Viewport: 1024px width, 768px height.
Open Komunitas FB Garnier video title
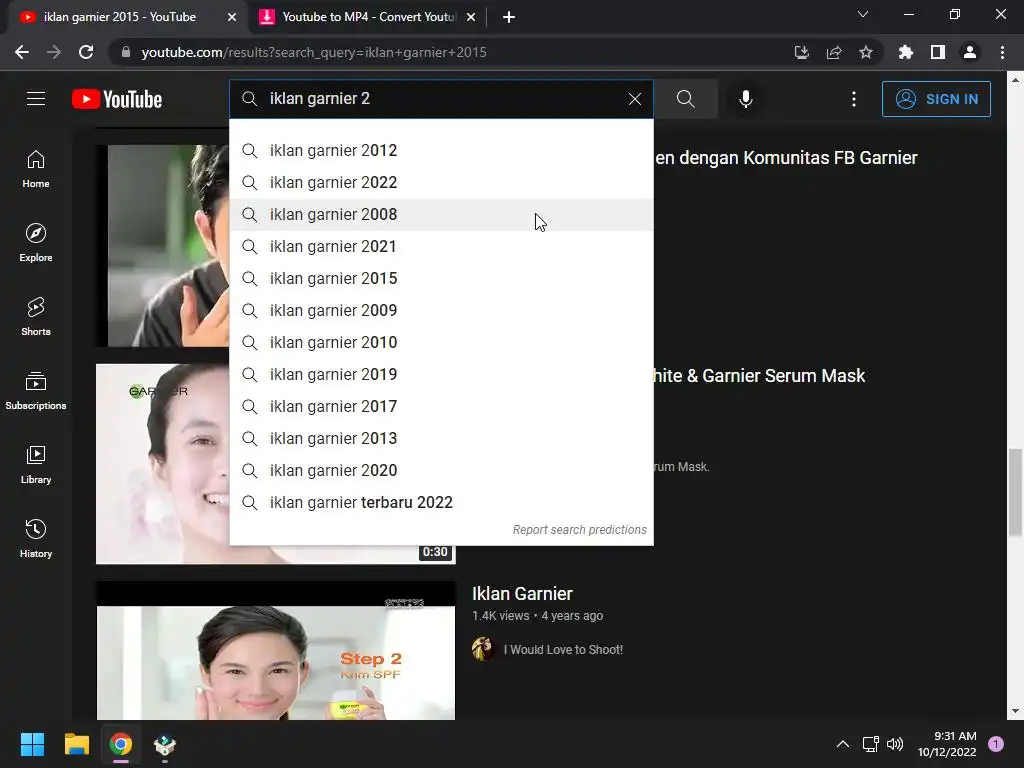click(x=786, y=158)
